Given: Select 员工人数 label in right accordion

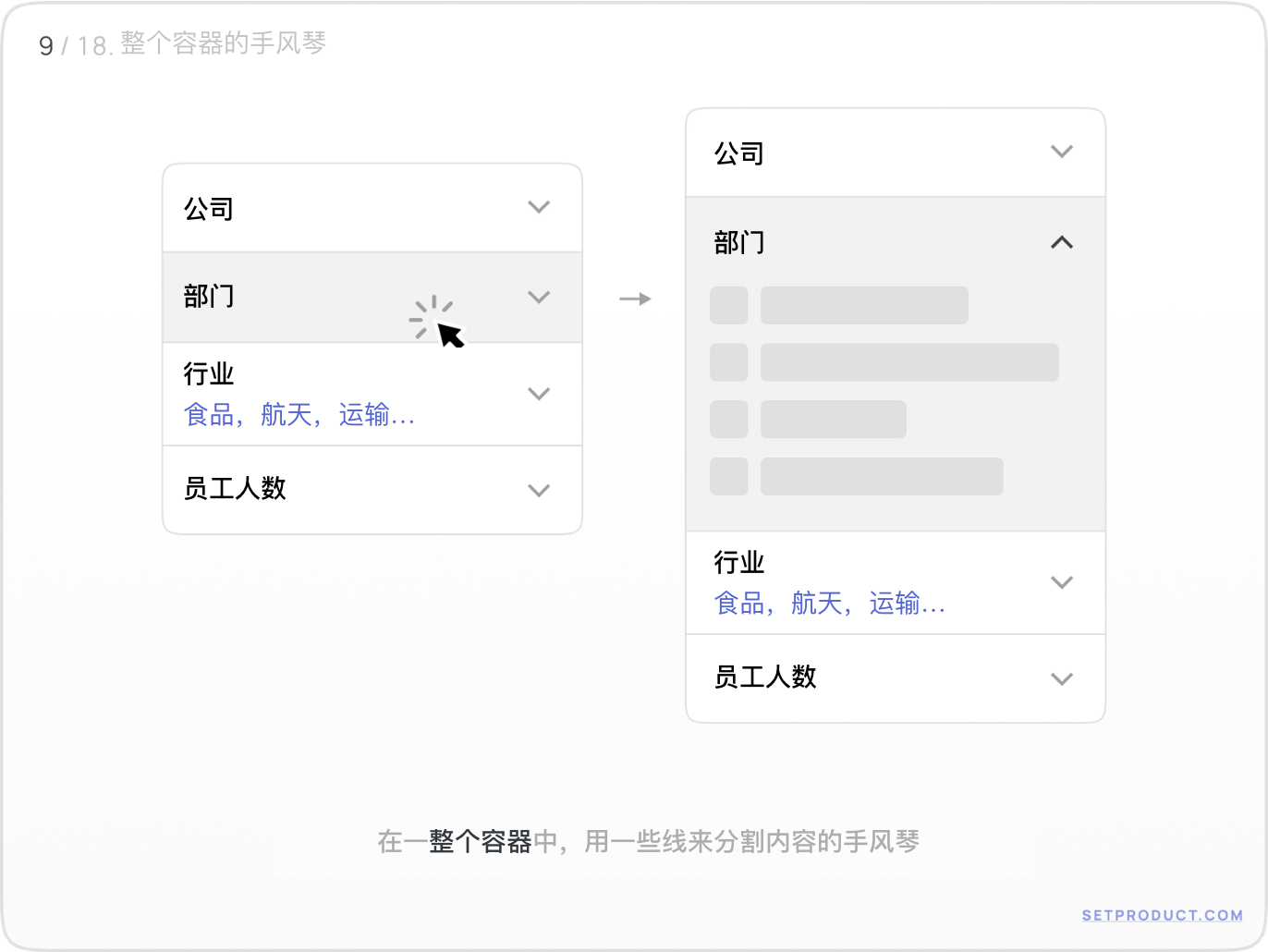Looking at the screenshot, I should click(x=765, y=677).
